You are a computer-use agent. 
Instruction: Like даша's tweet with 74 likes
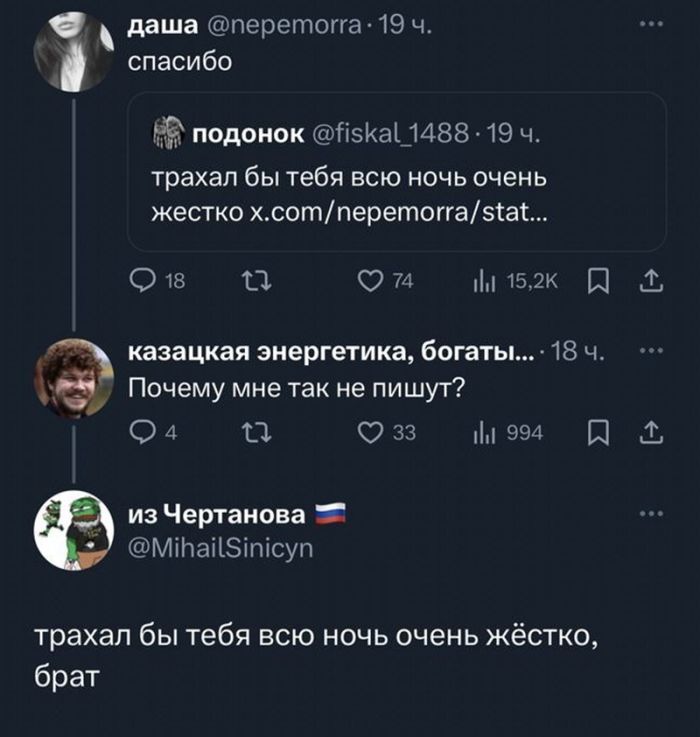[x=370, y=283]
